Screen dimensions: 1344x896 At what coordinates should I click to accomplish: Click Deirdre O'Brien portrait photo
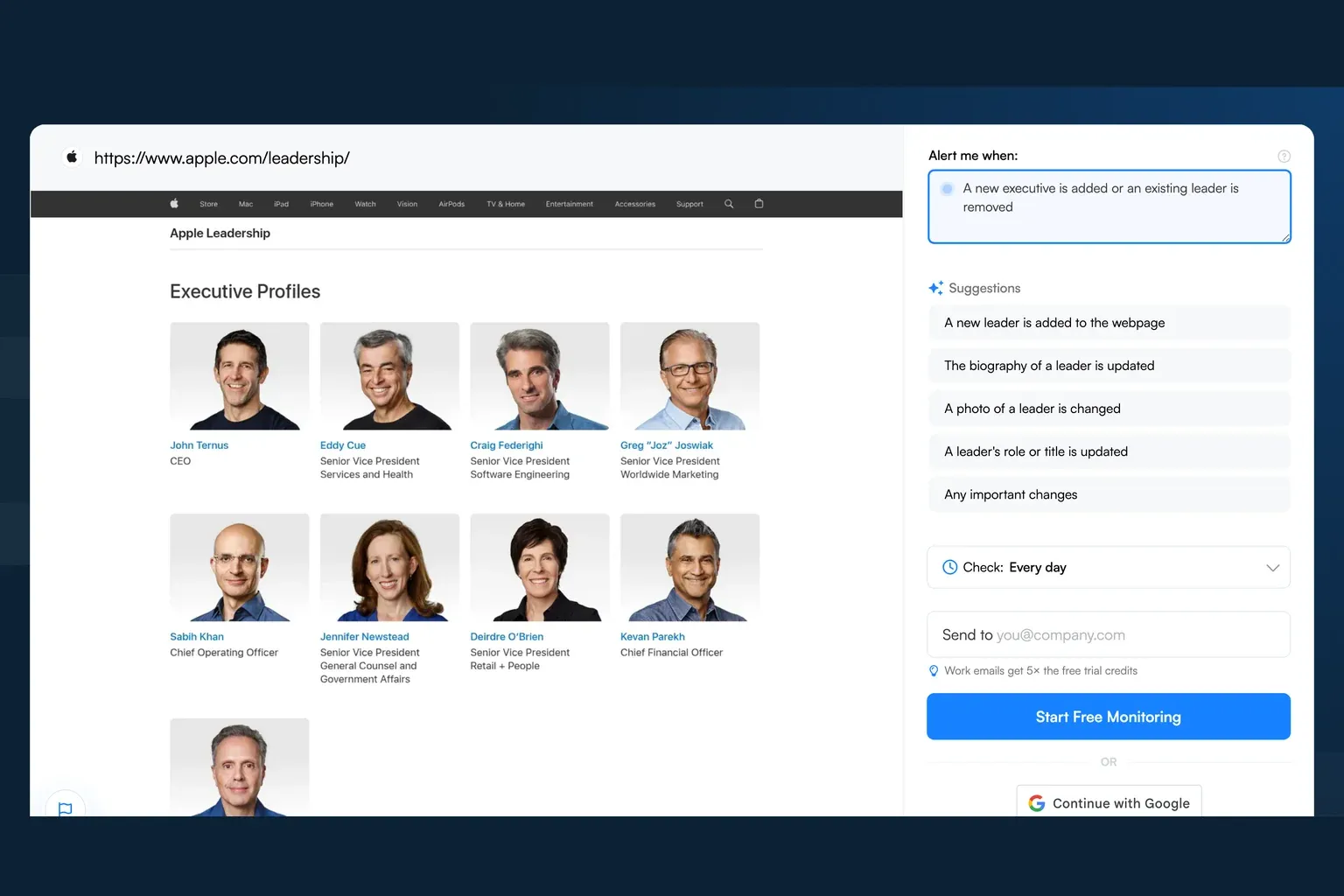tap(540, 568)
